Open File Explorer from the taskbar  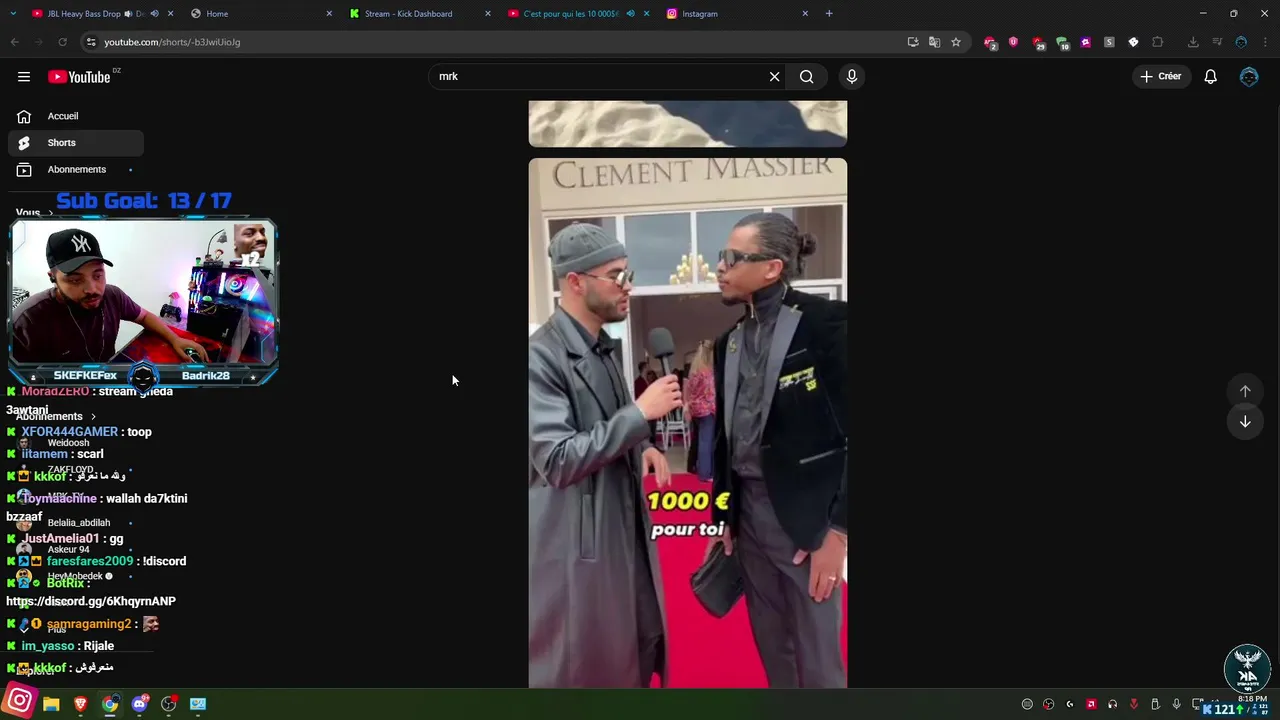click(51, 704)
